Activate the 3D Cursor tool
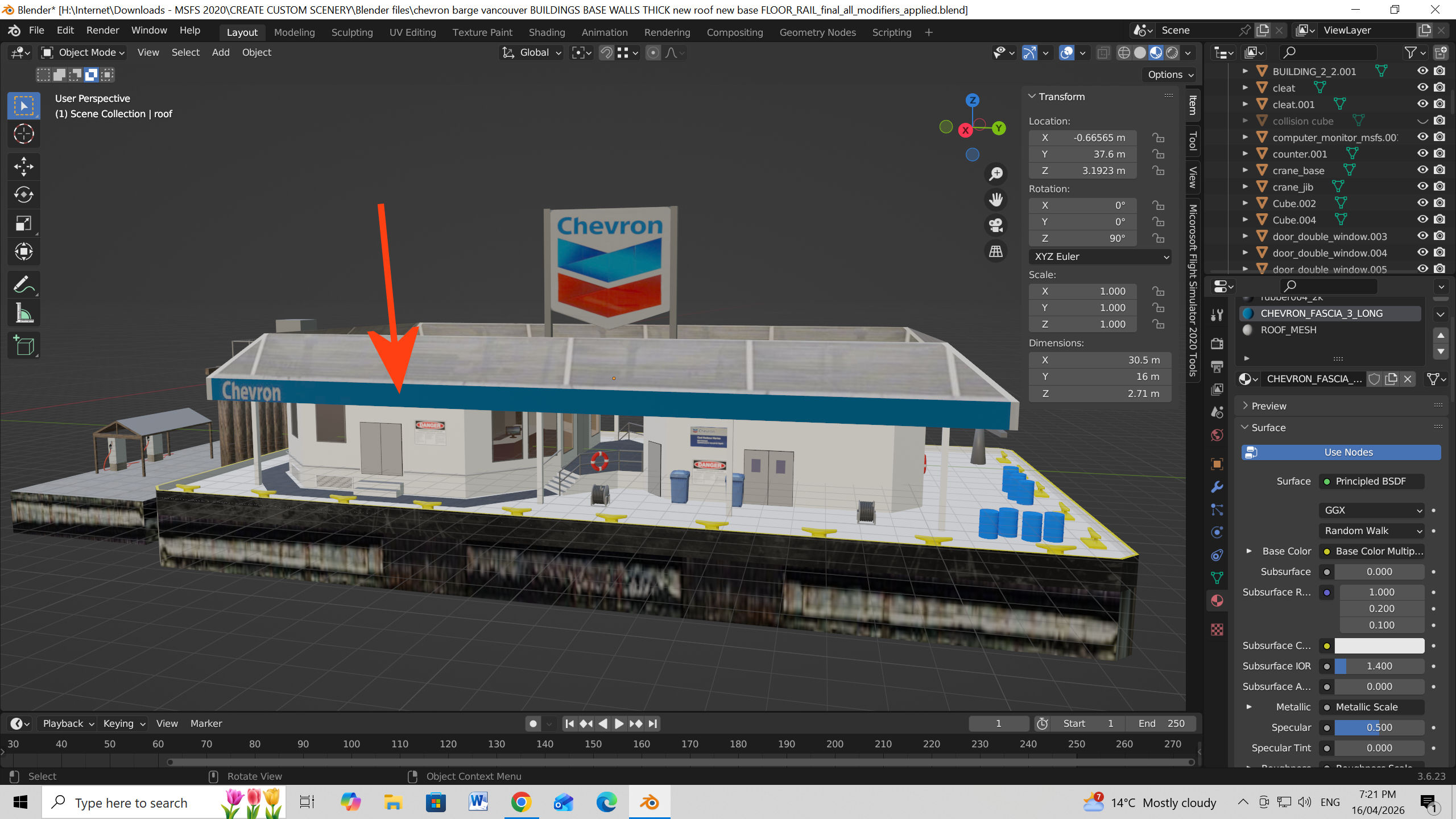The height and width of the screenshot is (819, 1456). 23,134
